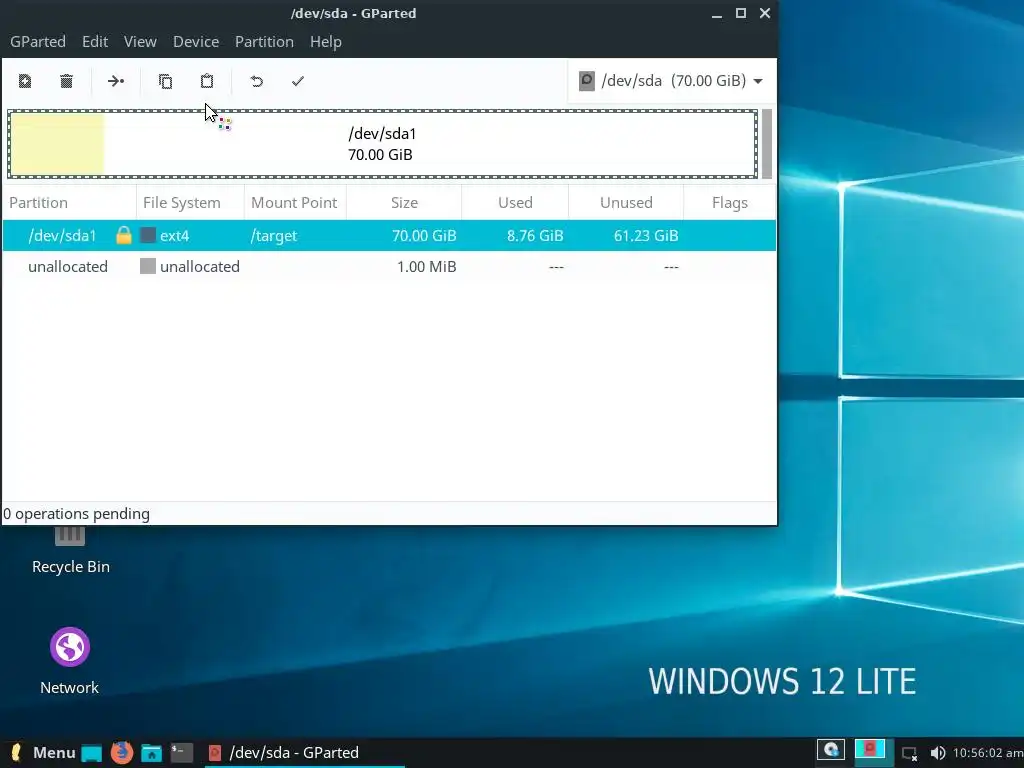
Task: Click the New partition toolbar icon
Action: click(x=25, y=81)
